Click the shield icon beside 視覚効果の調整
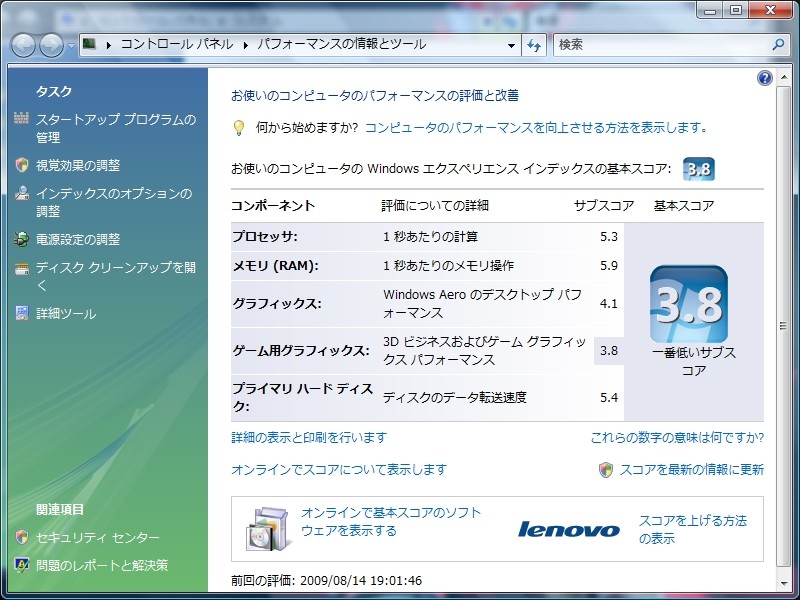This screenshot has width=800, height=600. click(21, 165)
